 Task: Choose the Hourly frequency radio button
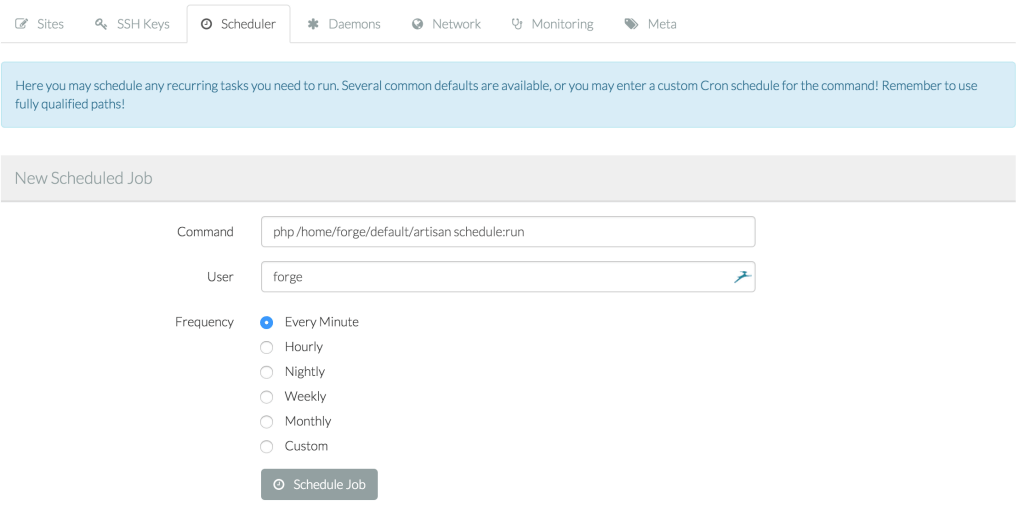click(266, 347)
